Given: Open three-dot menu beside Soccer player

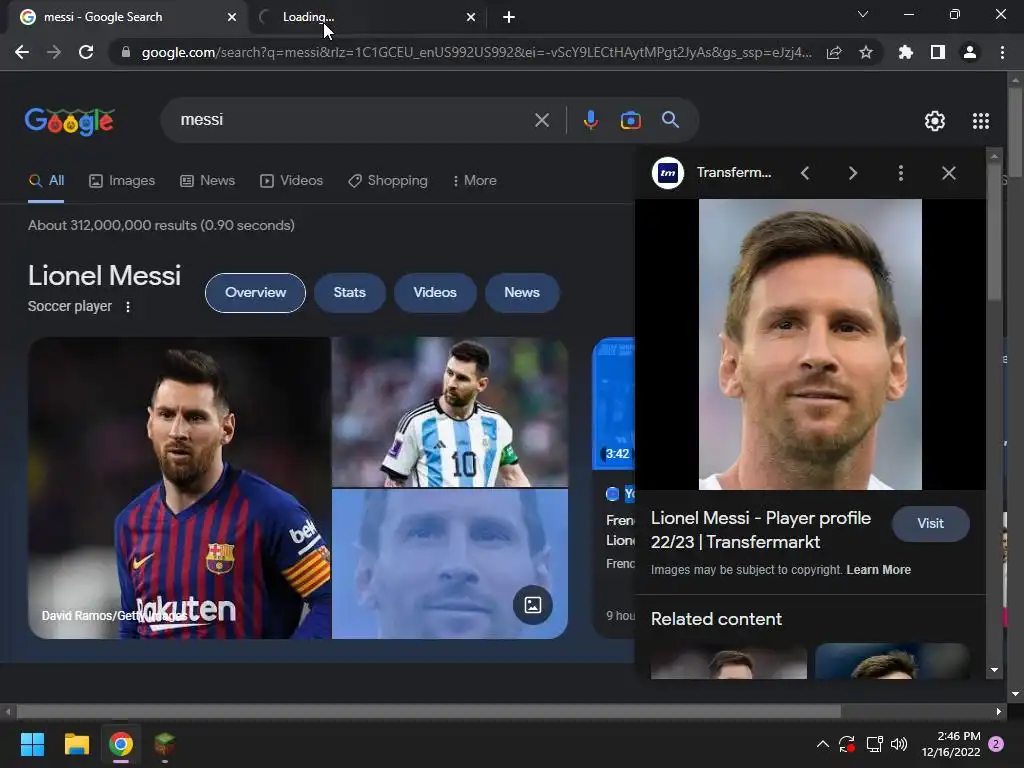Looking at the screenshot, I should coord(128,306).
